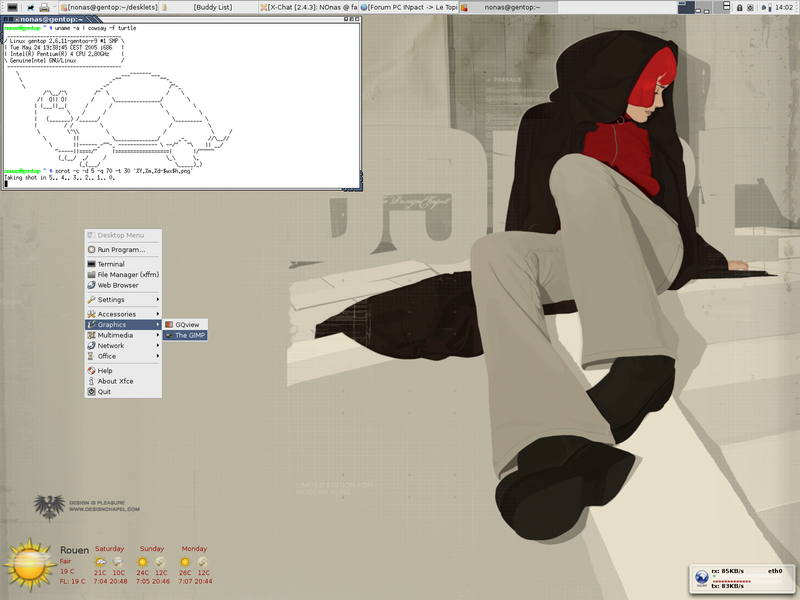Select the first (active) workspace in the pager
This screenshot has width=800, height=600.
click(686, 7)
